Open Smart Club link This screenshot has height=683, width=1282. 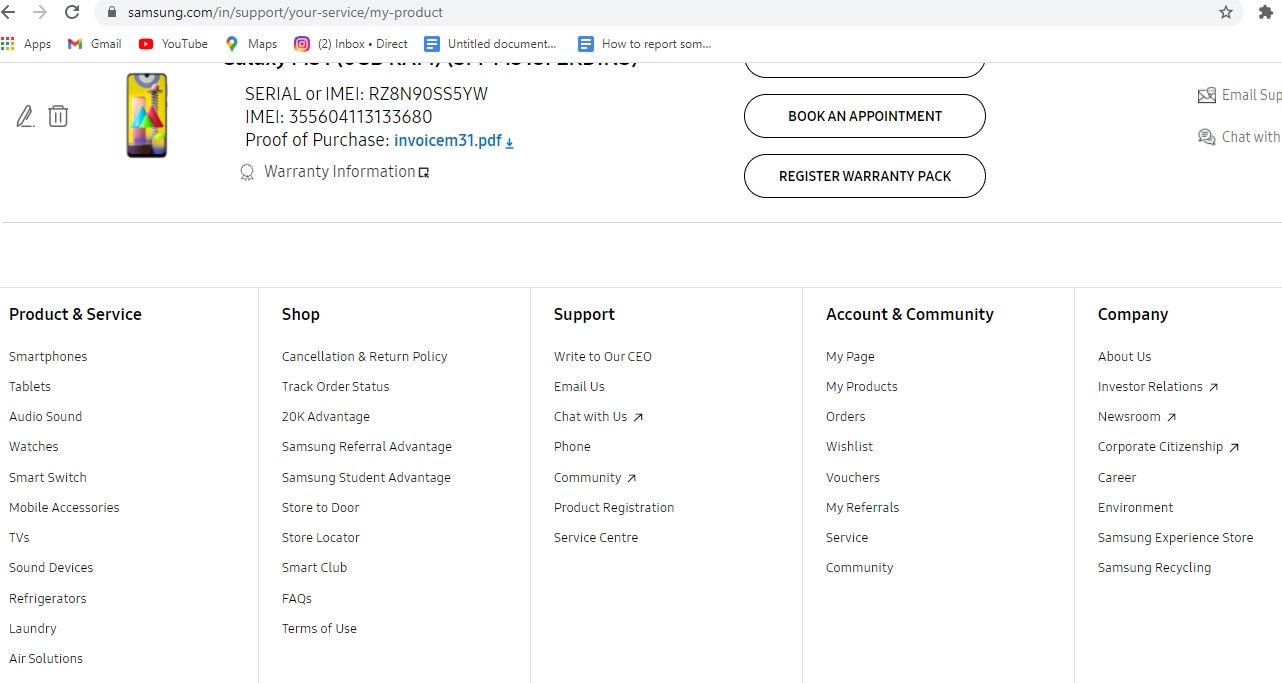point(315,568)
